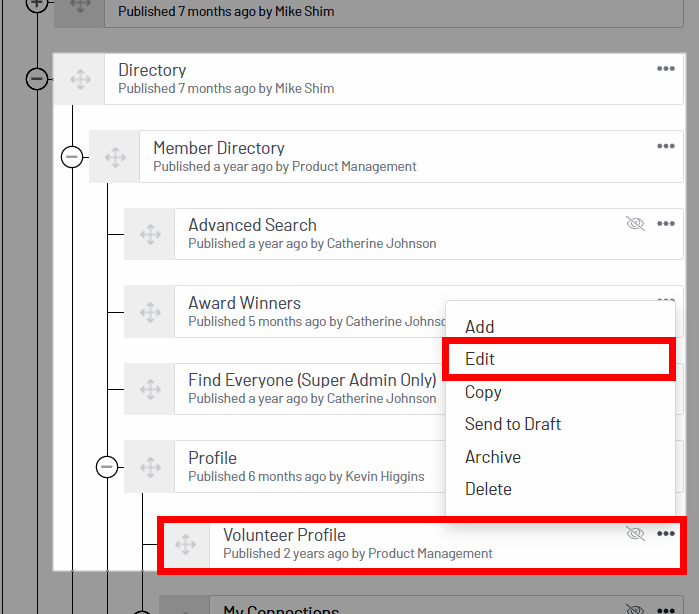Choose Edit from the context menu
This screenshot has height=614, width=699.
point(480,359)
